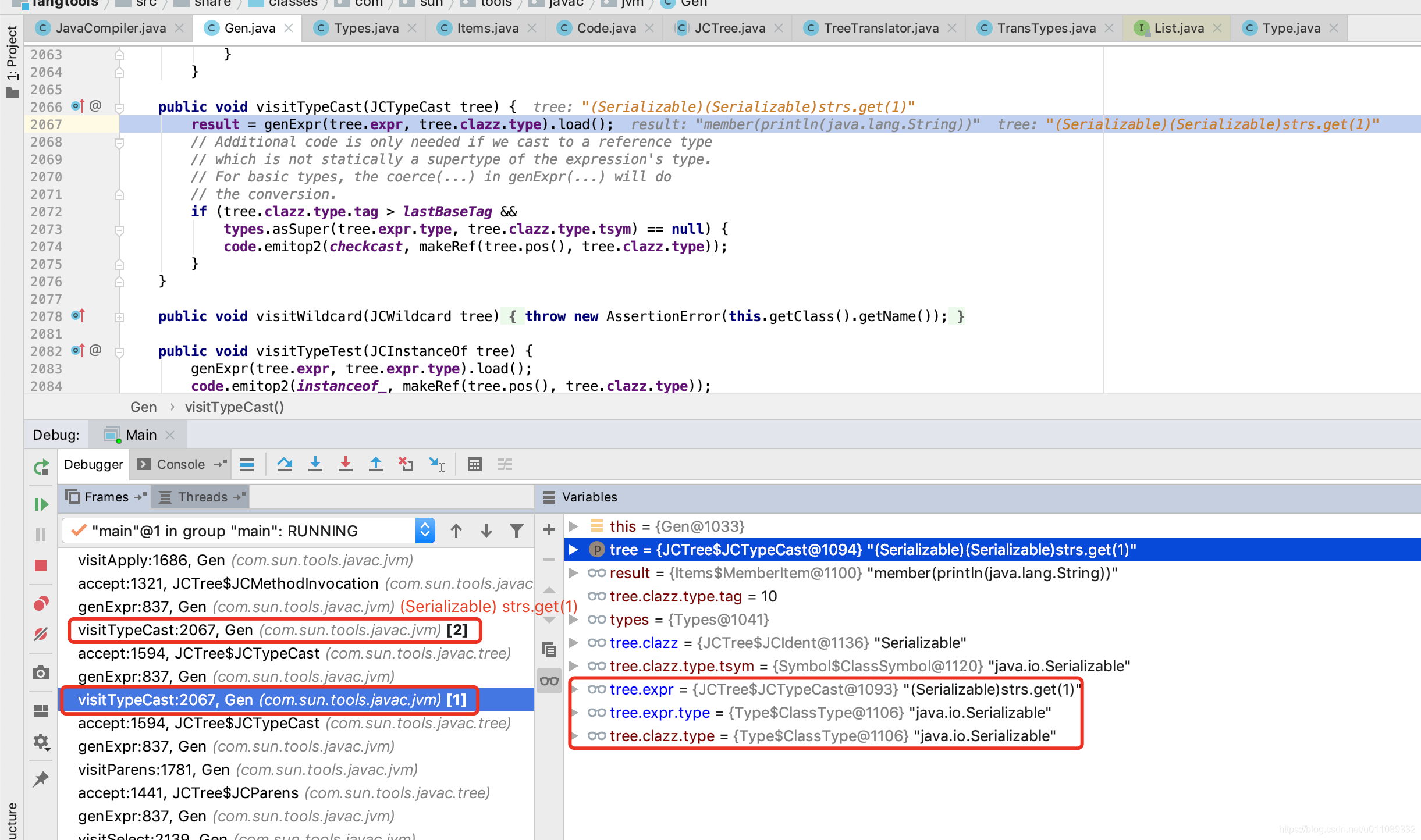
Task: Click the Pin Tab icon
Action: click(41, 779)
